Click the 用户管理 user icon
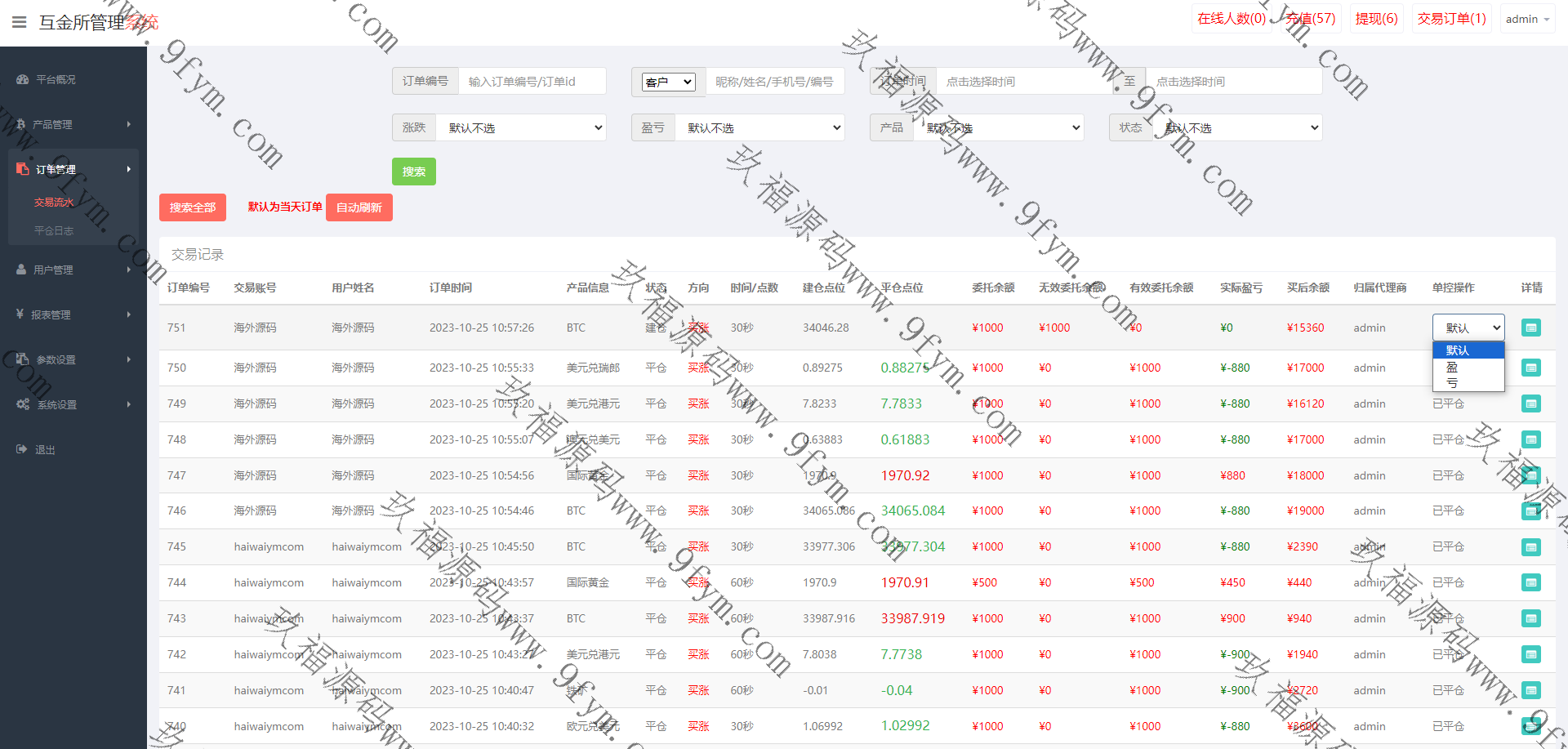Image resolution: width=1568 pixels, height=749 pixels. 22,270
